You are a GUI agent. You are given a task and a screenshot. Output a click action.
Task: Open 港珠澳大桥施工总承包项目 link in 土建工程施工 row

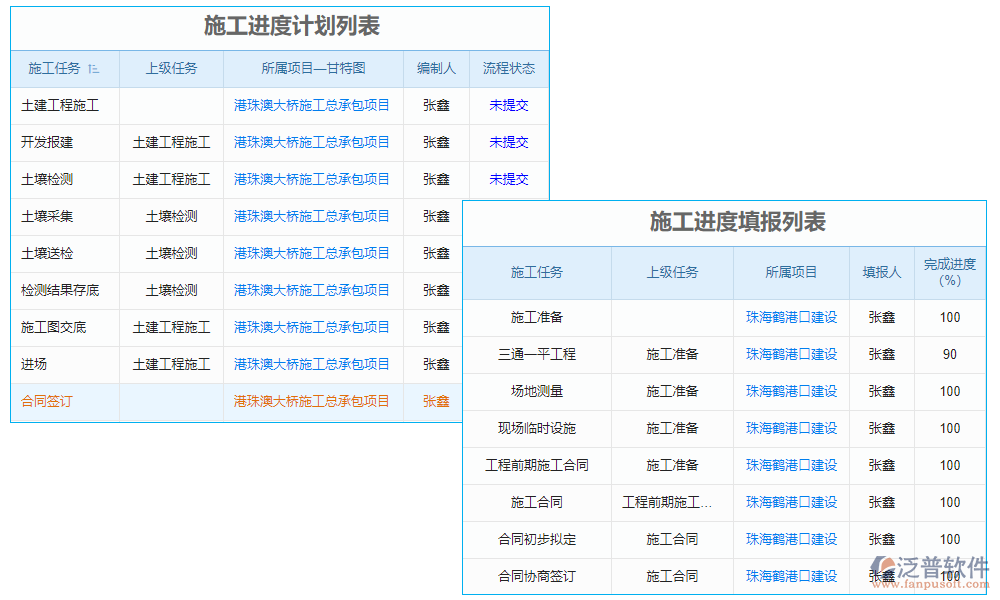coord(311,105)
